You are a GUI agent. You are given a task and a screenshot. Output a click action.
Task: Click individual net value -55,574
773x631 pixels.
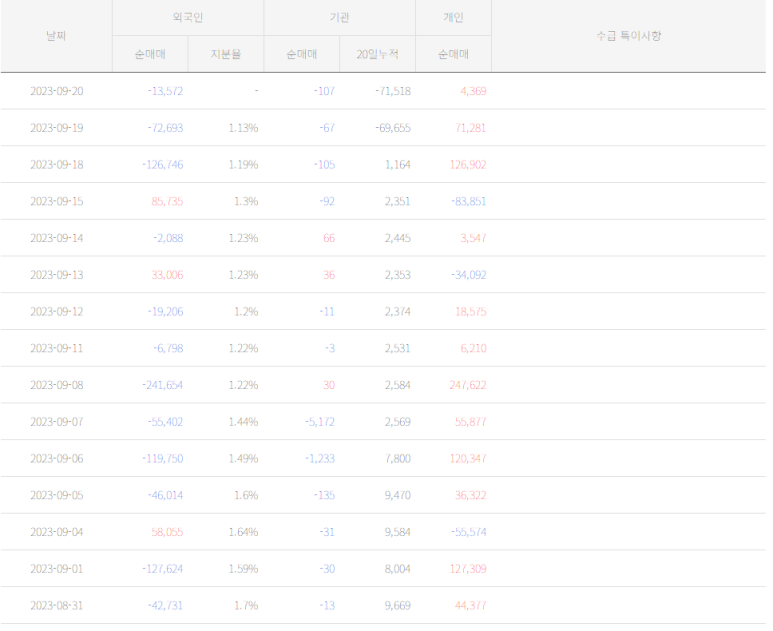(469, 532)
